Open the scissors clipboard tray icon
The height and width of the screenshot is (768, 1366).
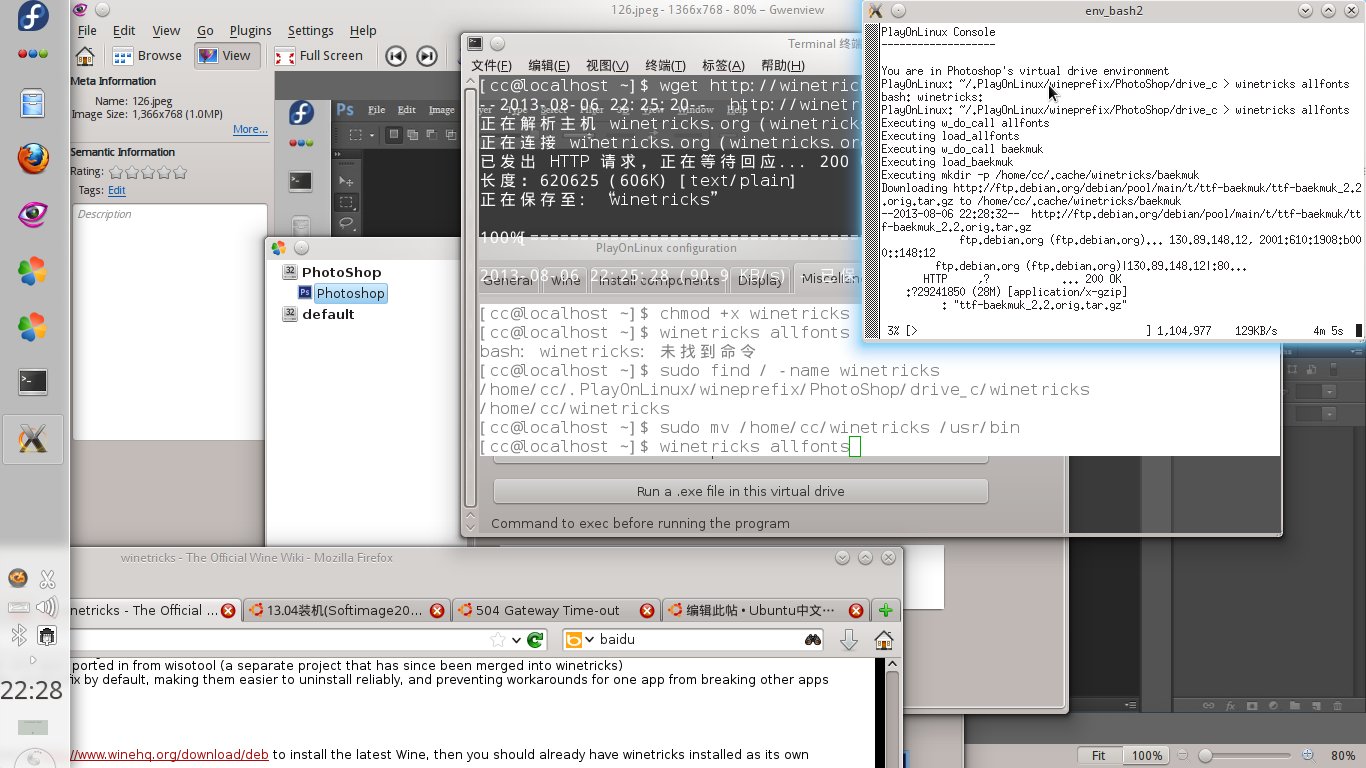(x=46, y=579)
